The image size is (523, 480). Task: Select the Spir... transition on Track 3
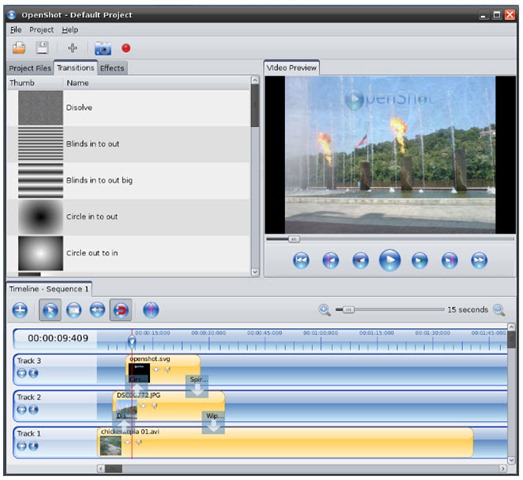click(x=197, y=386)
